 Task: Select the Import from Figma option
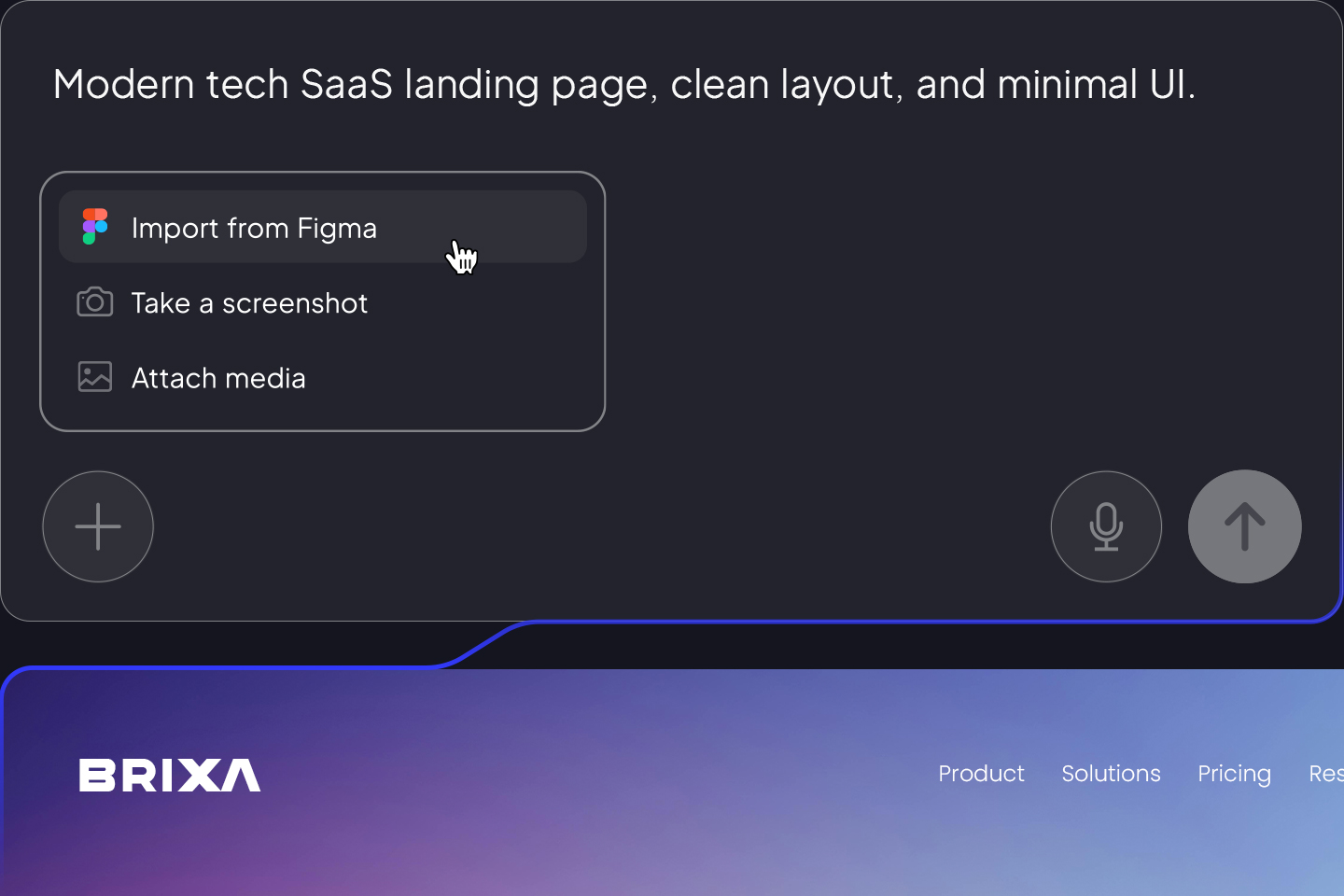[254, 228]
